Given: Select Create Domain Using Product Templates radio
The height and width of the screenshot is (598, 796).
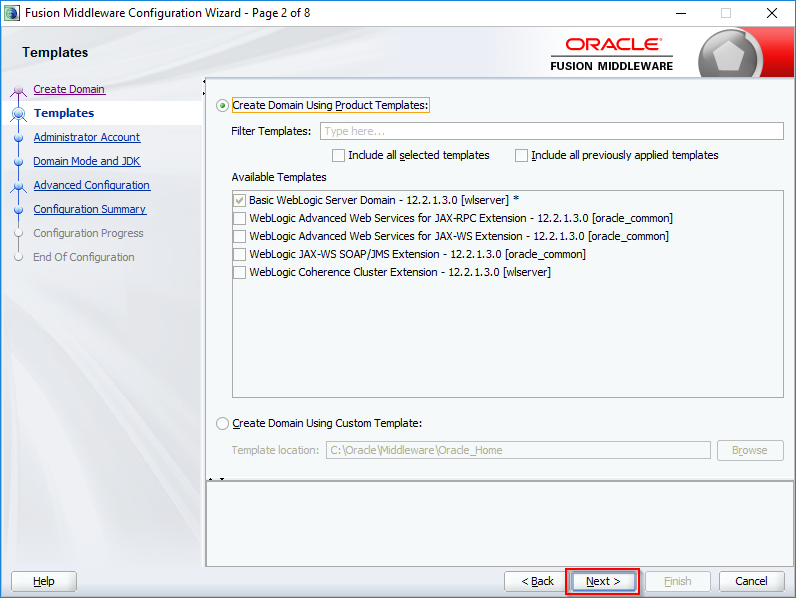Looking at the screenshot, I should pyautogui.click(x=222, y=106).
